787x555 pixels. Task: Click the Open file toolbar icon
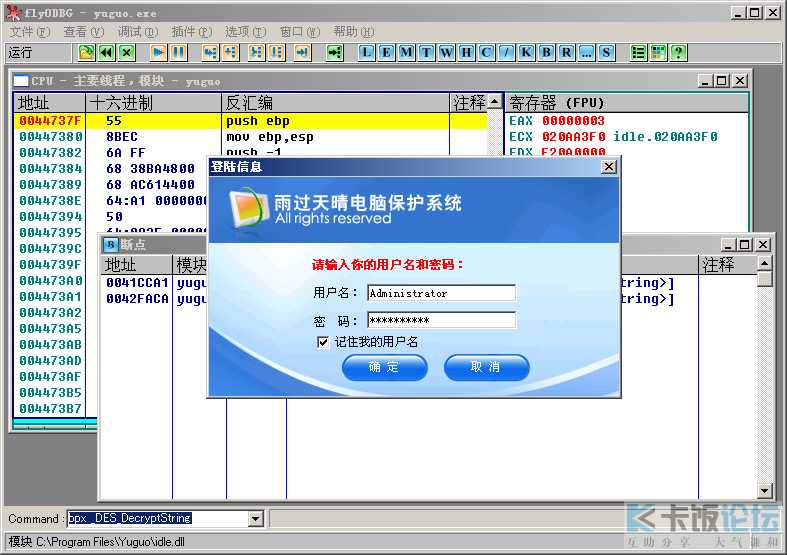[x=86, y=52]
